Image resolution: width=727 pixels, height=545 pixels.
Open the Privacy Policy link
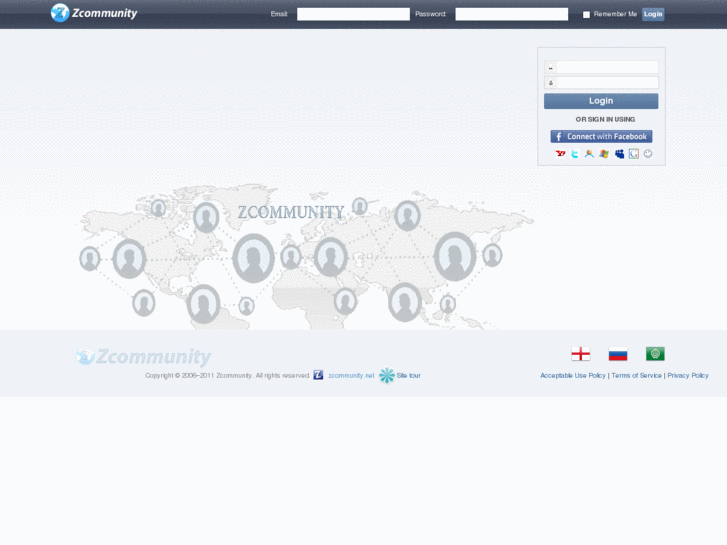click(x=688, y=376)
